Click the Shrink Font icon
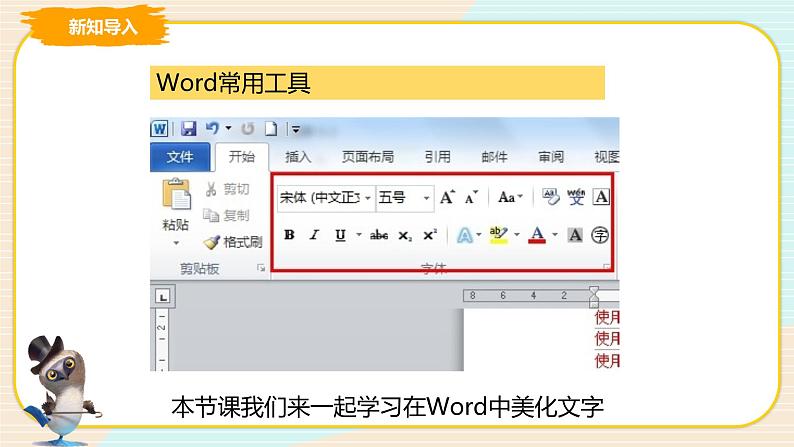This screenshot has width=794, height=447. [471, 197]
